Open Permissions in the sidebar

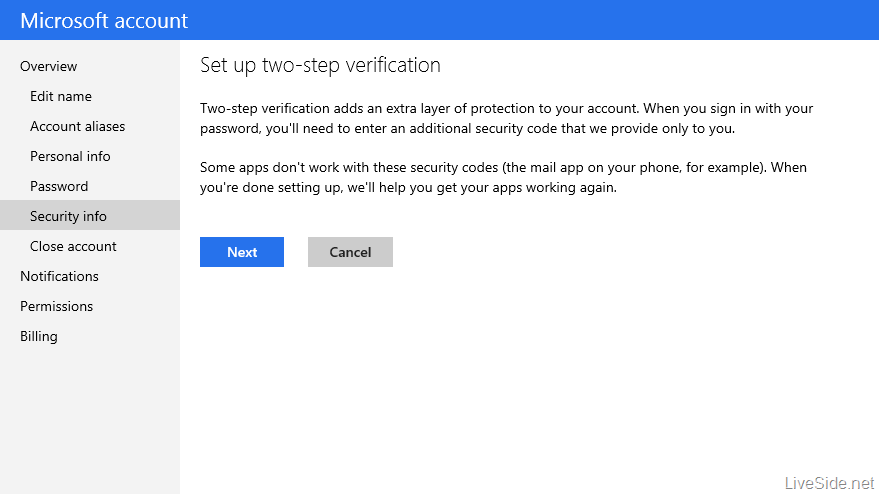click(x=56, y=306)
